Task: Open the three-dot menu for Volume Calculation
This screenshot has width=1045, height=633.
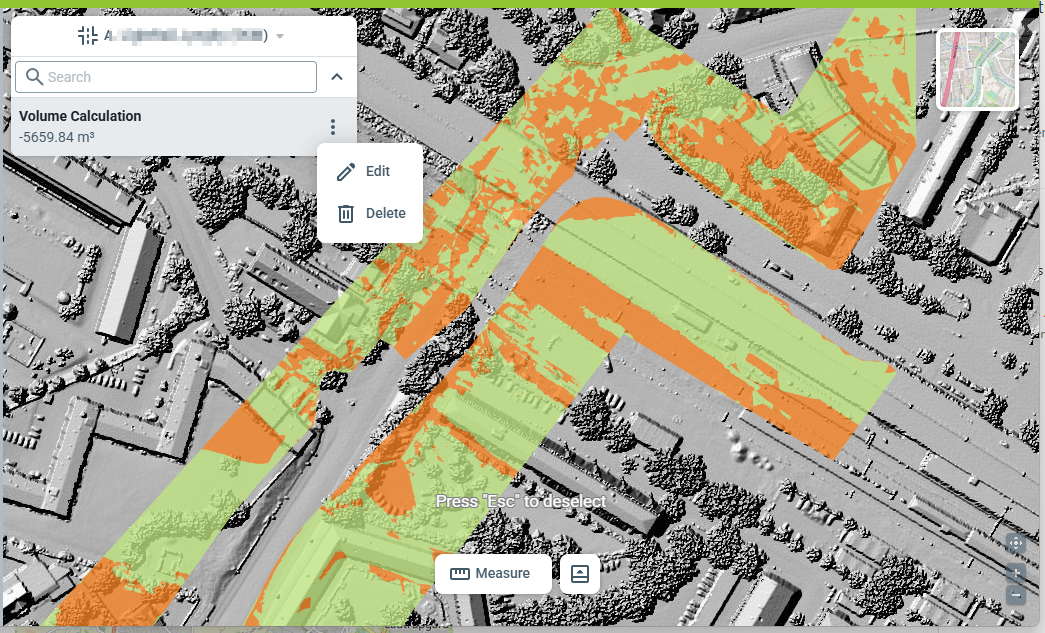Action: 333,128
